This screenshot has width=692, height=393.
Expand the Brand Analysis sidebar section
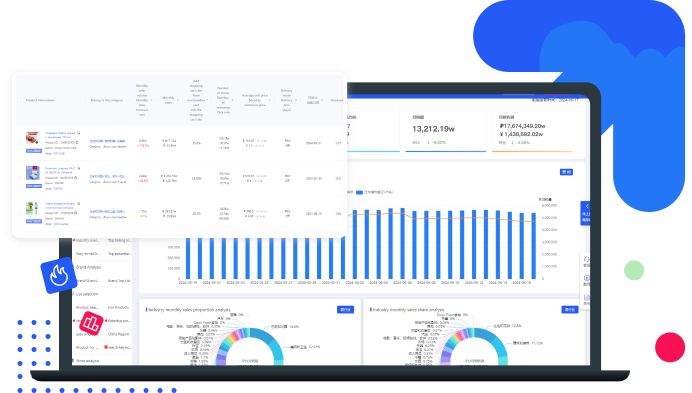(88, 267)
